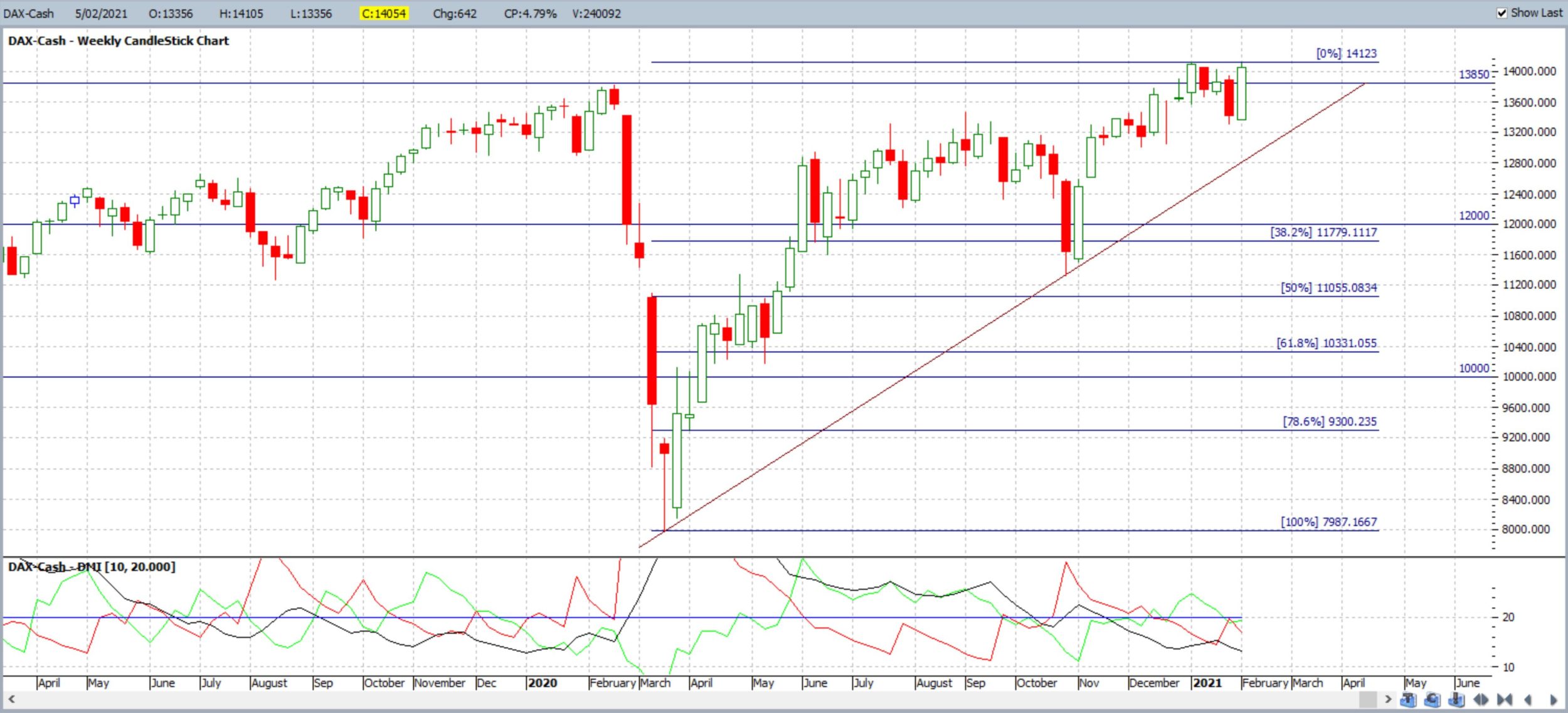Click the [50%] 11055.0834 Fibonacci label
The width and height of the screenshot is (1568, 713).
click(1329, 287)
